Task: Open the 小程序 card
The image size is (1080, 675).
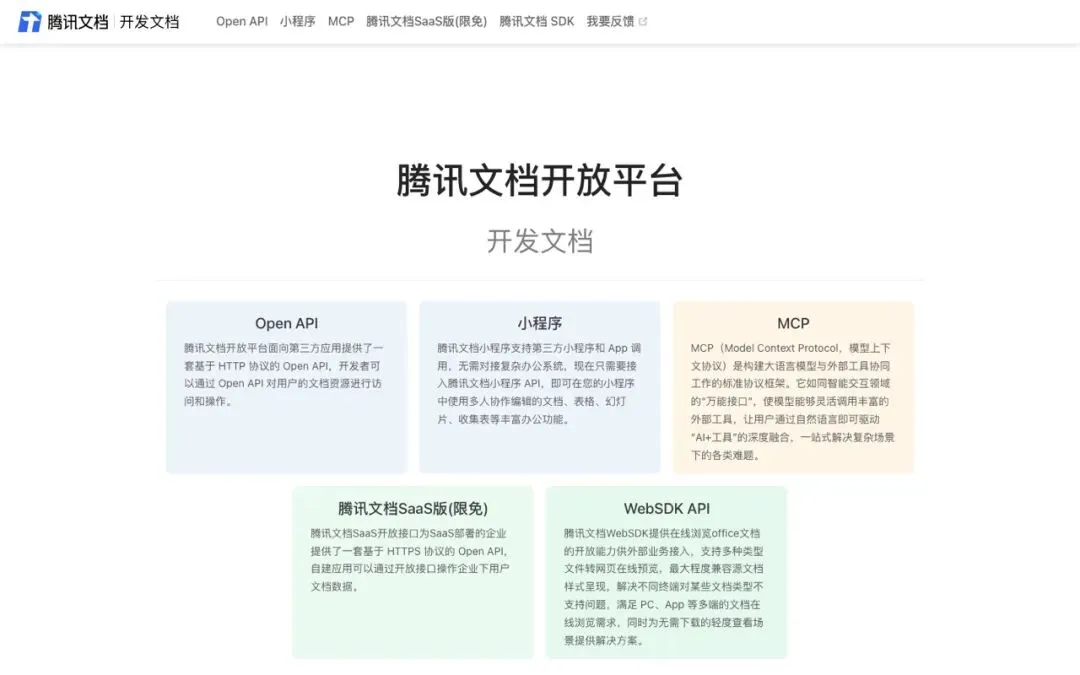Action: pos(539,387)
